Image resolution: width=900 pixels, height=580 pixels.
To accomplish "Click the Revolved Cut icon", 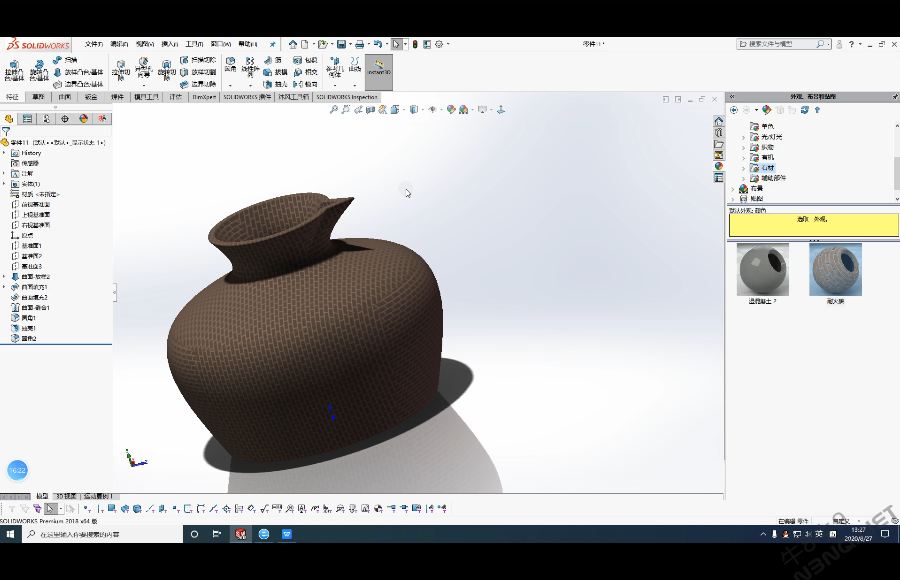I will pyautogui.click(x=166, y=71).
